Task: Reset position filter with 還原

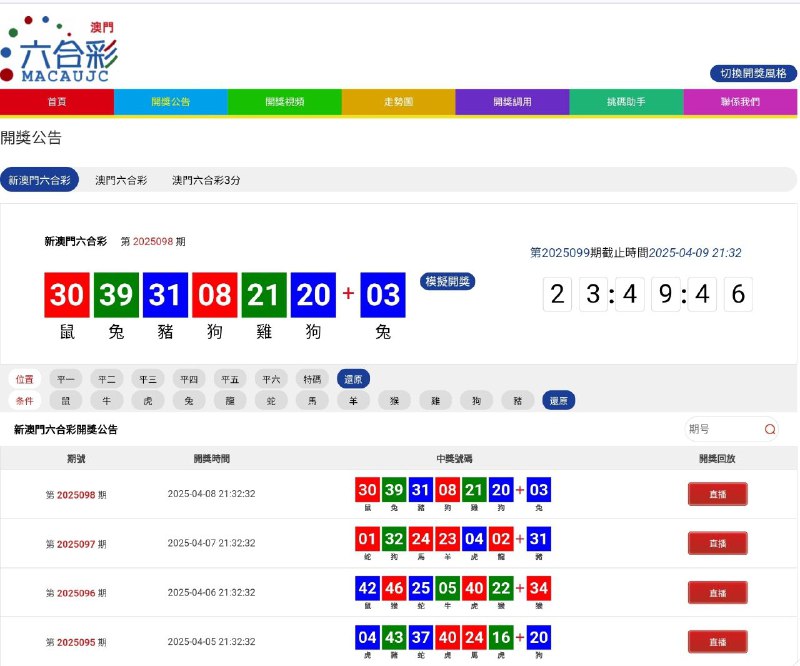Action: (353, 379)
